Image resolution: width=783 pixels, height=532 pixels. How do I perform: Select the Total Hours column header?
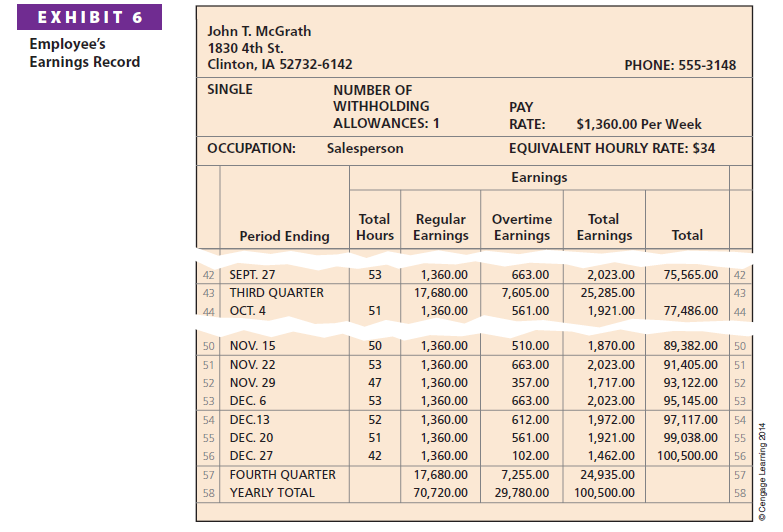(374, 227)
